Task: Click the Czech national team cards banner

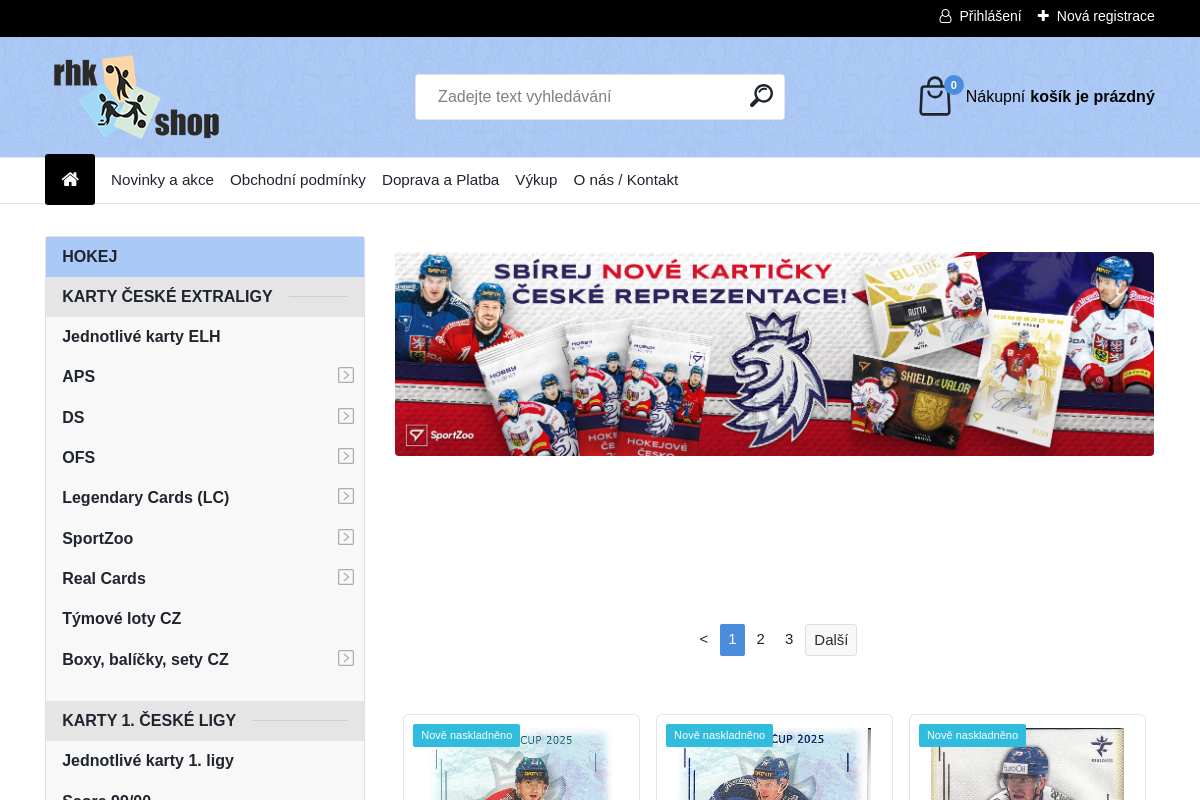Action: [x=774, y=354]
